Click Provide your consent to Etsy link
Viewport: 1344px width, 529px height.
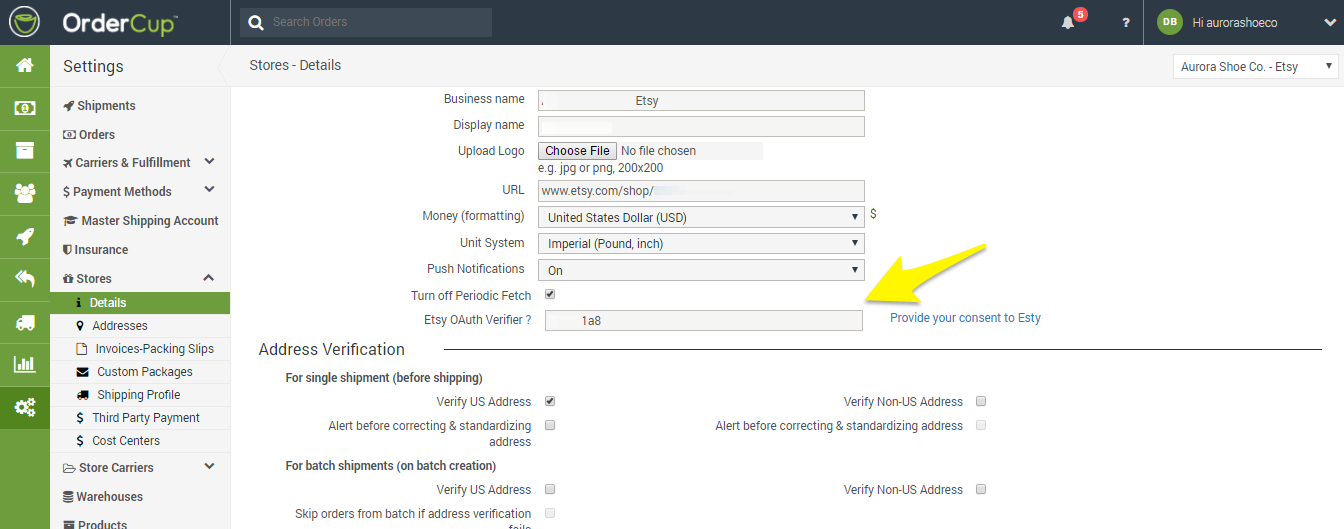coord(965,317)
